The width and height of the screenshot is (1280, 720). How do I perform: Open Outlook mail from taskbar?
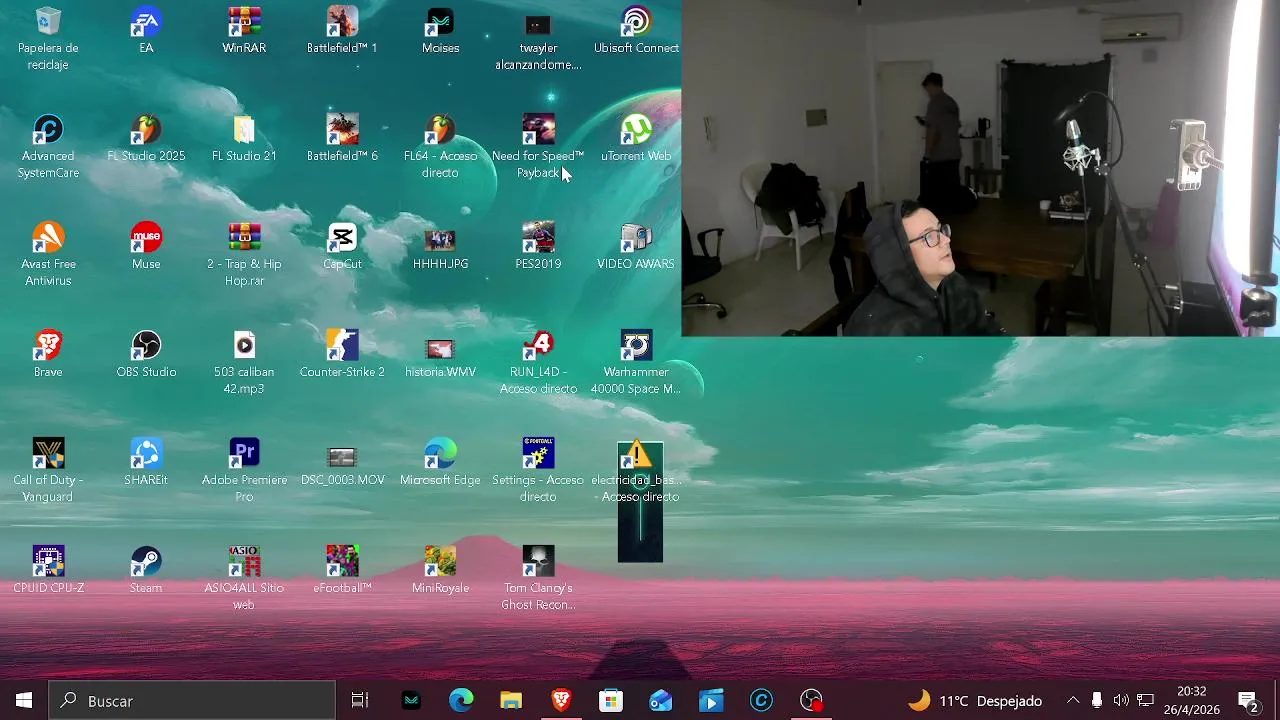click(x=661, y=701)
